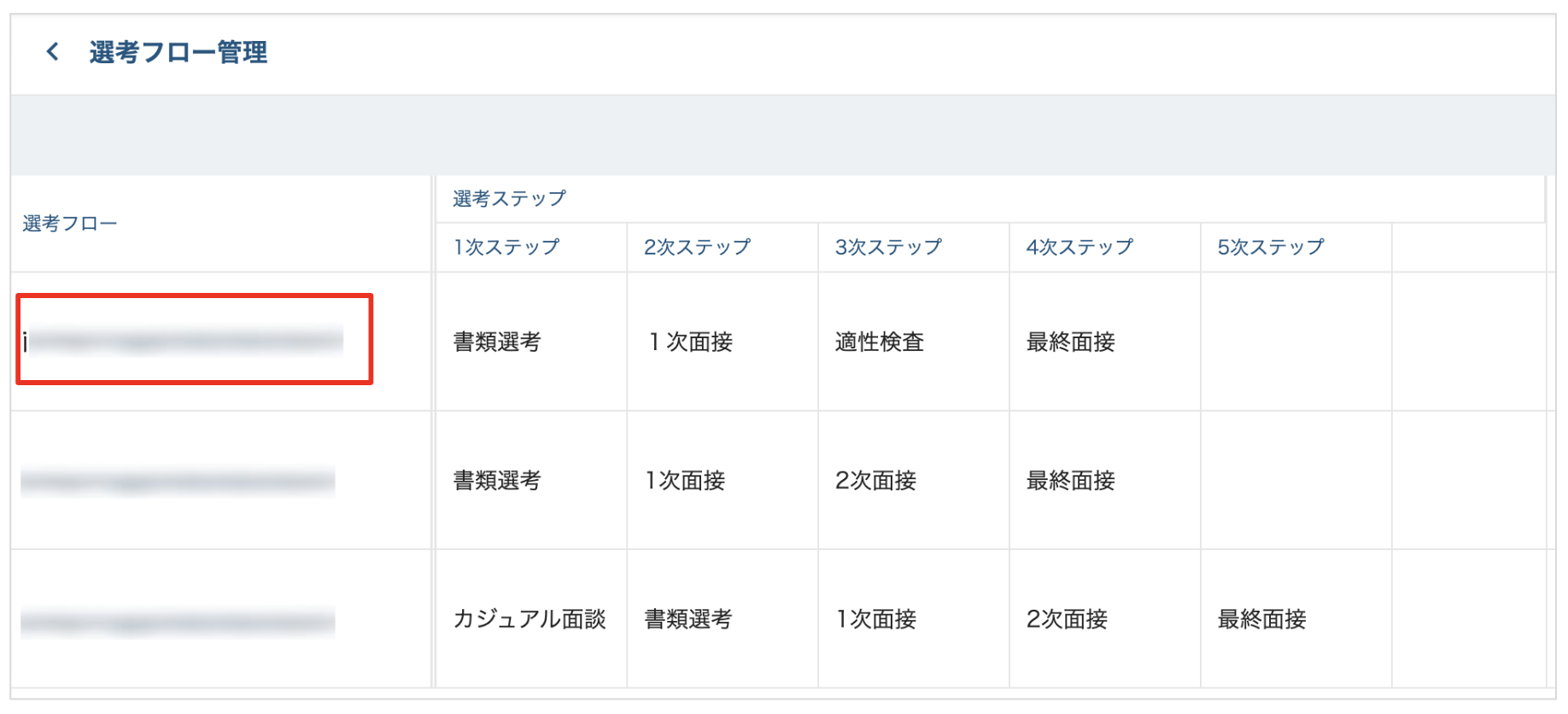The width and height of the screenshot is (1568, 714).
Task: Click the 1次ステップ column header
Action: 506,248
